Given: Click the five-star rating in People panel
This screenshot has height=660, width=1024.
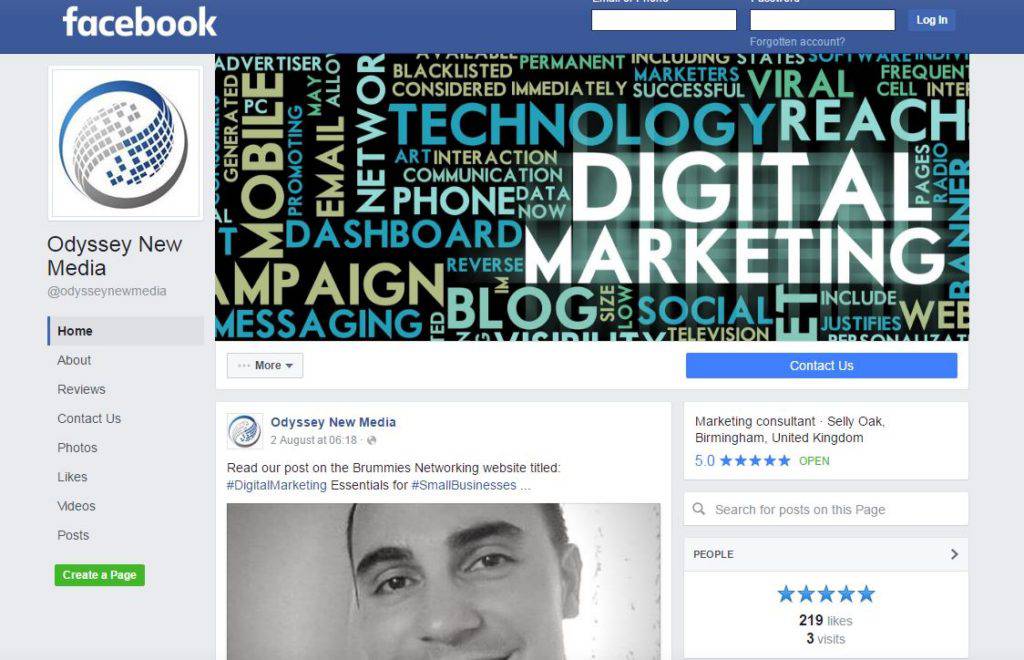Looking at the screenshot, I should coord(825,594).
